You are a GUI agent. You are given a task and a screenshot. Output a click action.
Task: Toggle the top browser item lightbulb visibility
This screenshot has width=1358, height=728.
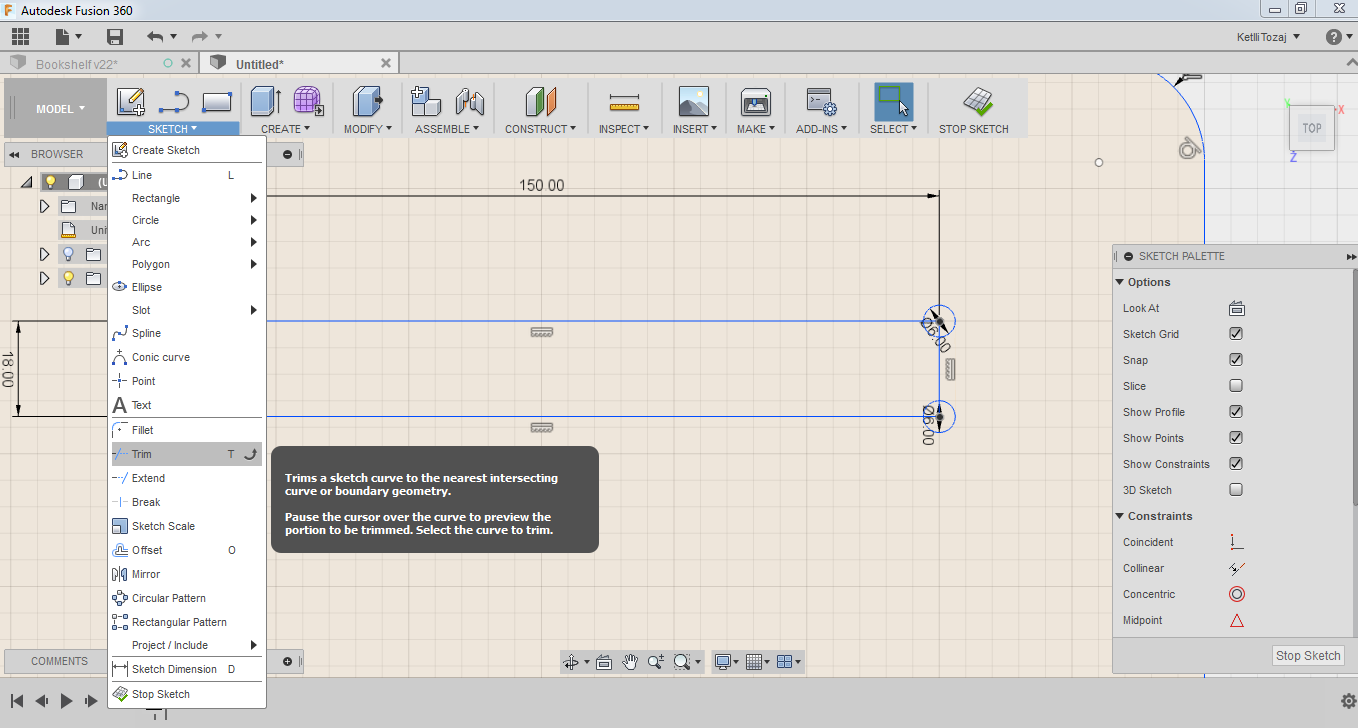click(x=50, y=182)
